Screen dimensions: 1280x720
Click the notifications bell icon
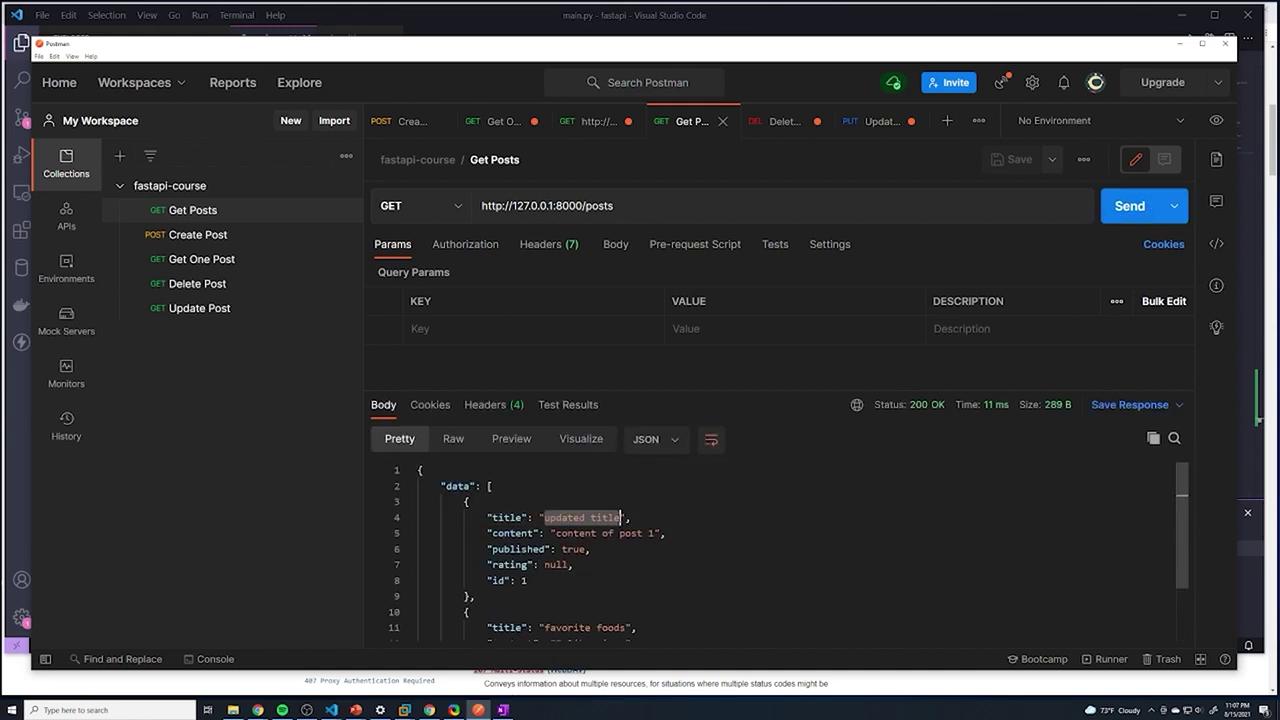tap(1064, 83)
